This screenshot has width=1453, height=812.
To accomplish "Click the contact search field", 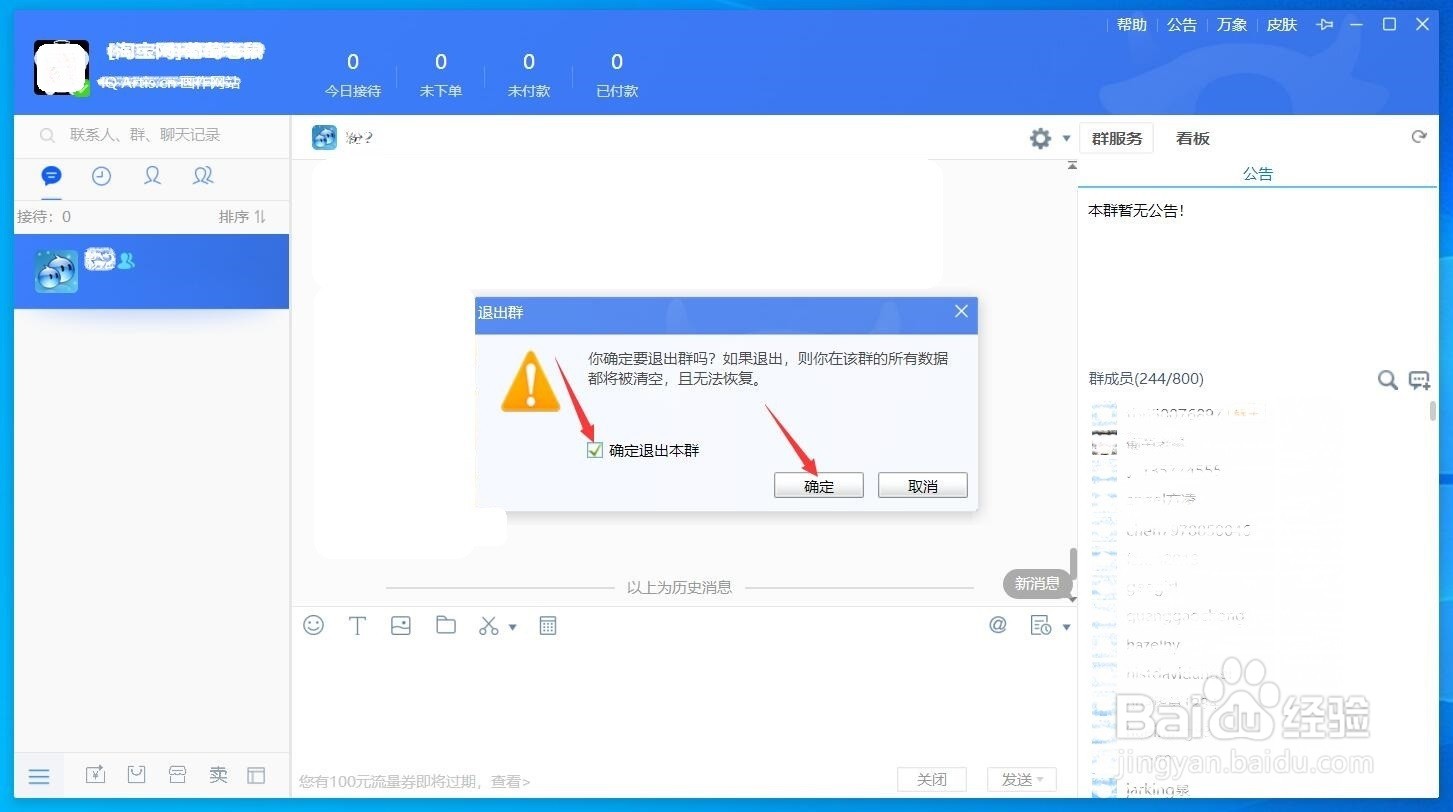I will 151,135.
